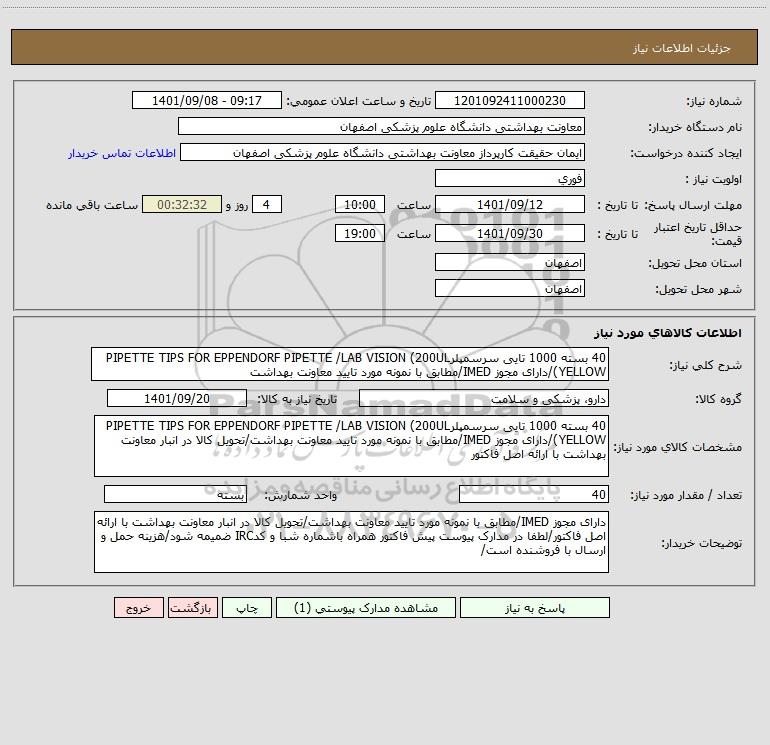
Task: Click the روز و label
Action: [x=237, y=205]
